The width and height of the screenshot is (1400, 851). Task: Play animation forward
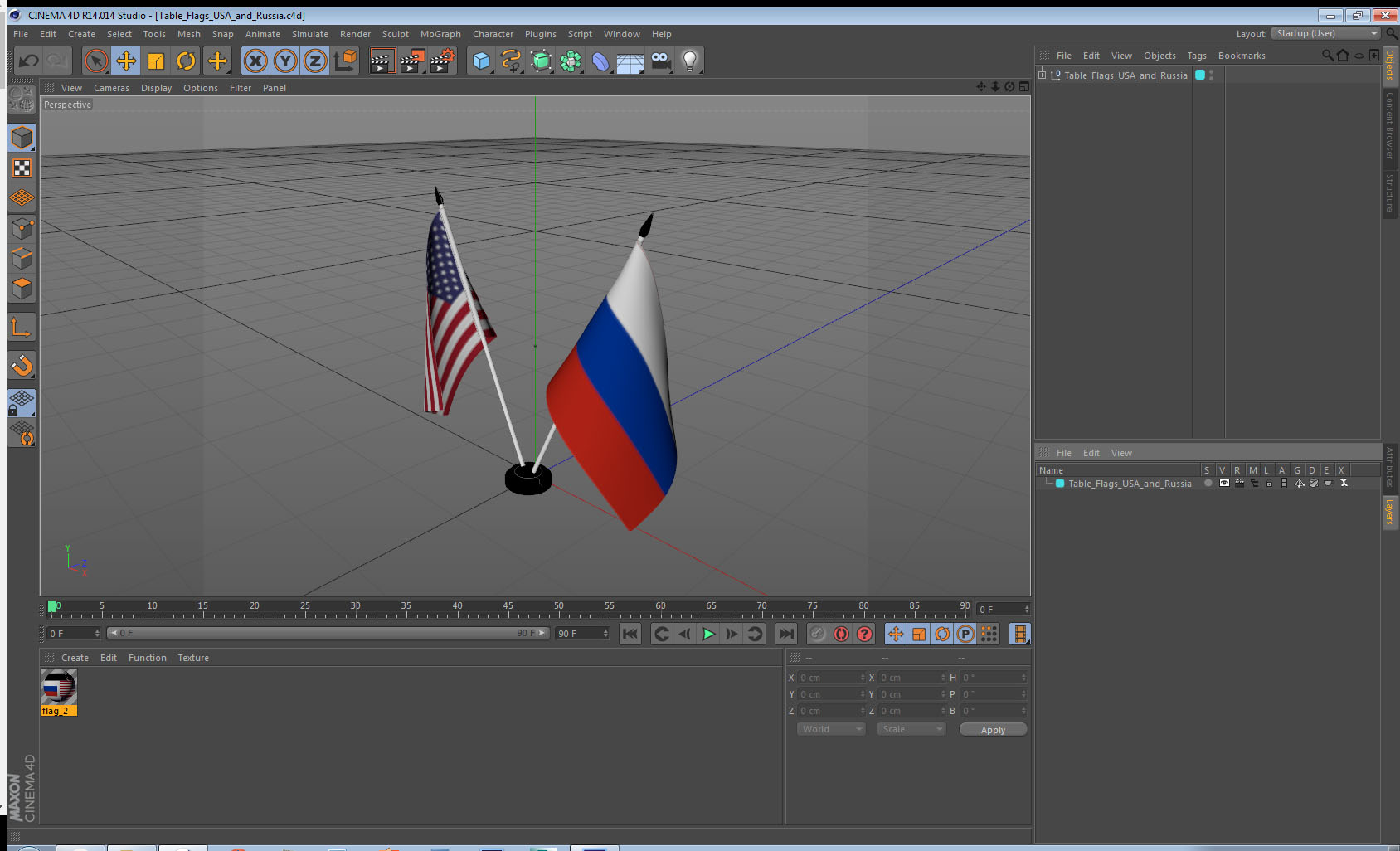[x=708, y=634]
